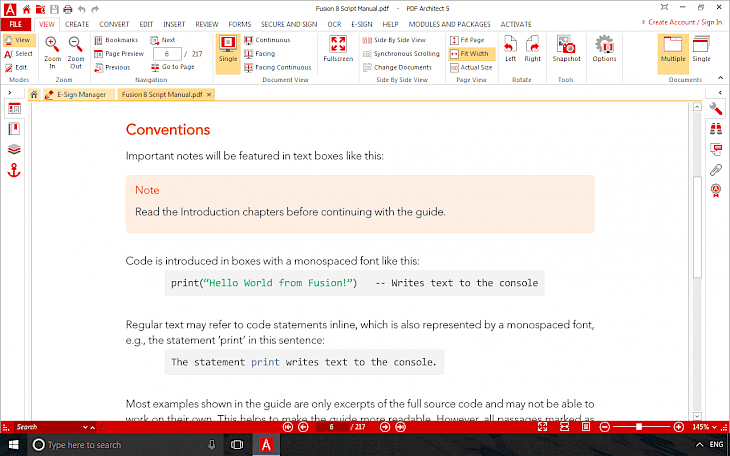Click the Zoom In magnifier icon

click(52, 45)
